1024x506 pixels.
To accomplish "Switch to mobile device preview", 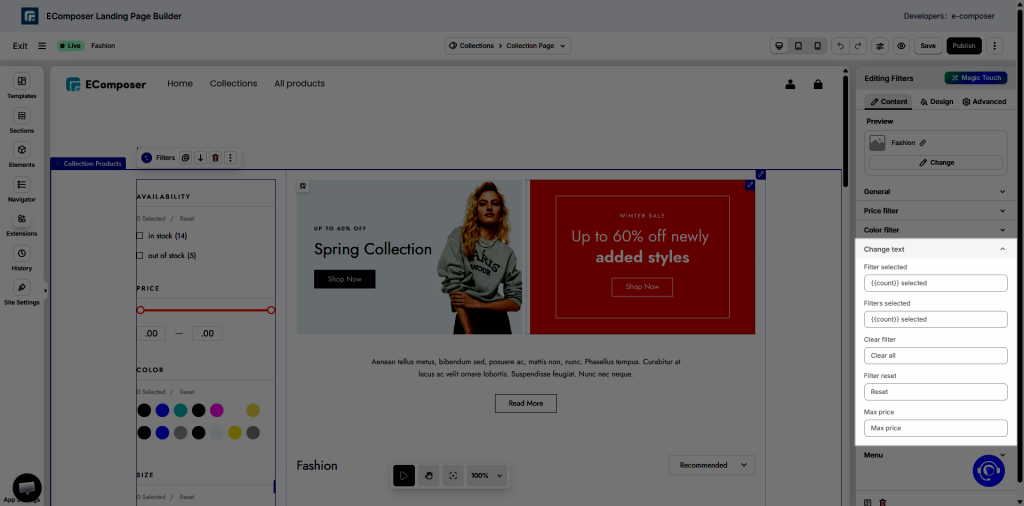I will 817,46.
